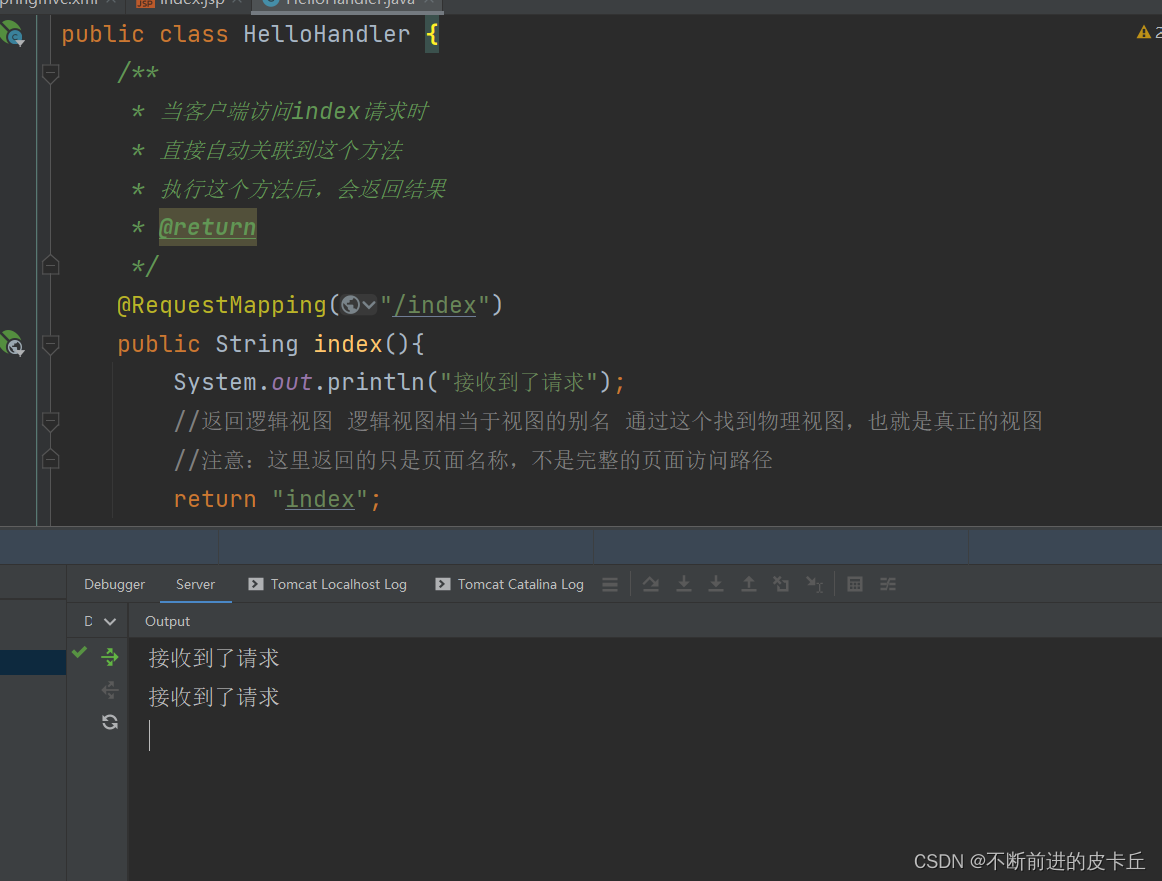Click the "/index" URL link in @RequestMapping

(434, 305)
